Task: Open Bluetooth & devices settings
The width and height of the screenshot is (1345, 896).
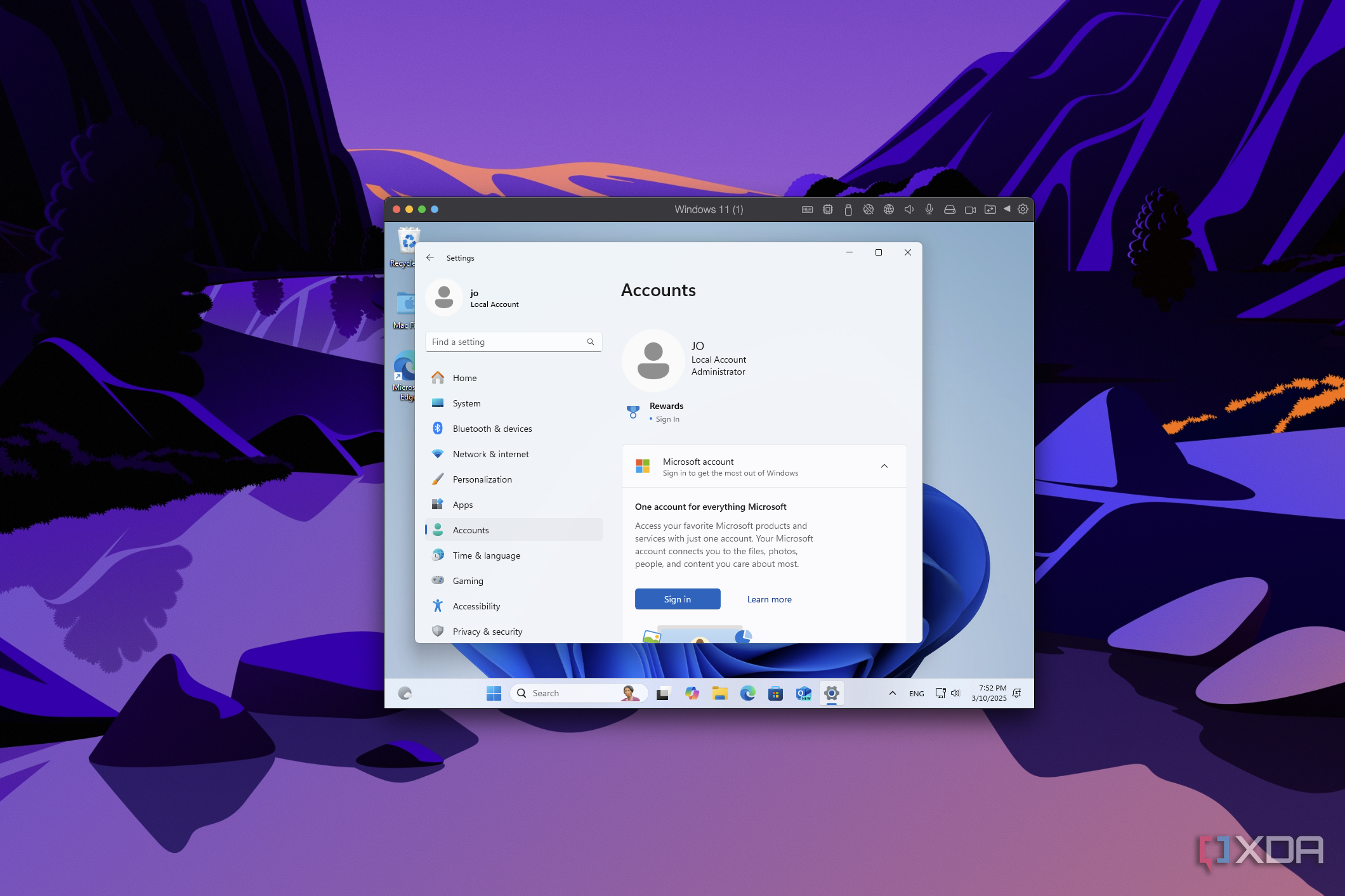Action: coord(492,429)
